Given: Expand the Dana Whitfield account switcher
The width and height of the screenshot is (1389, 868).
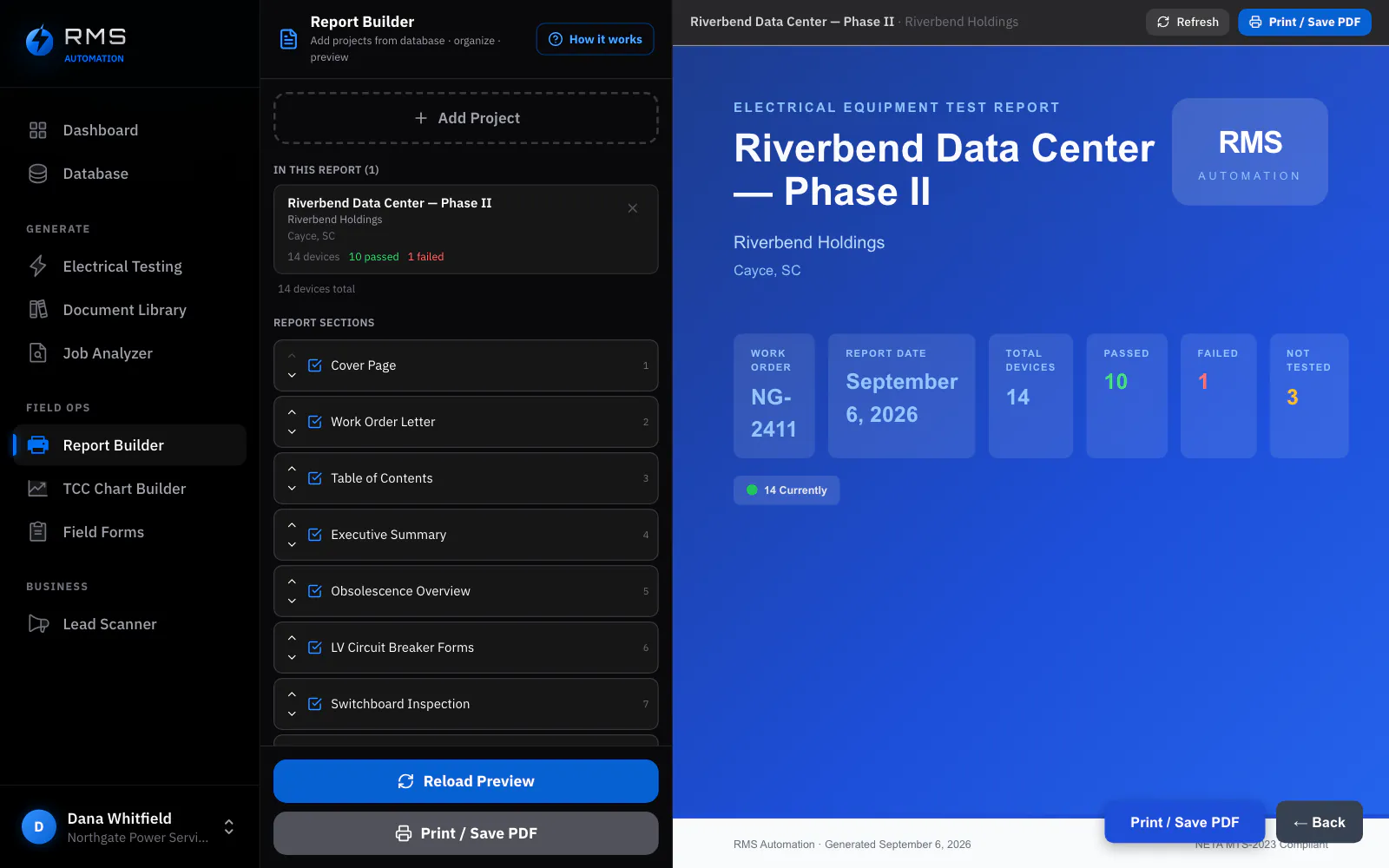Looking at the screenshot, I should (x=229, y=827).
